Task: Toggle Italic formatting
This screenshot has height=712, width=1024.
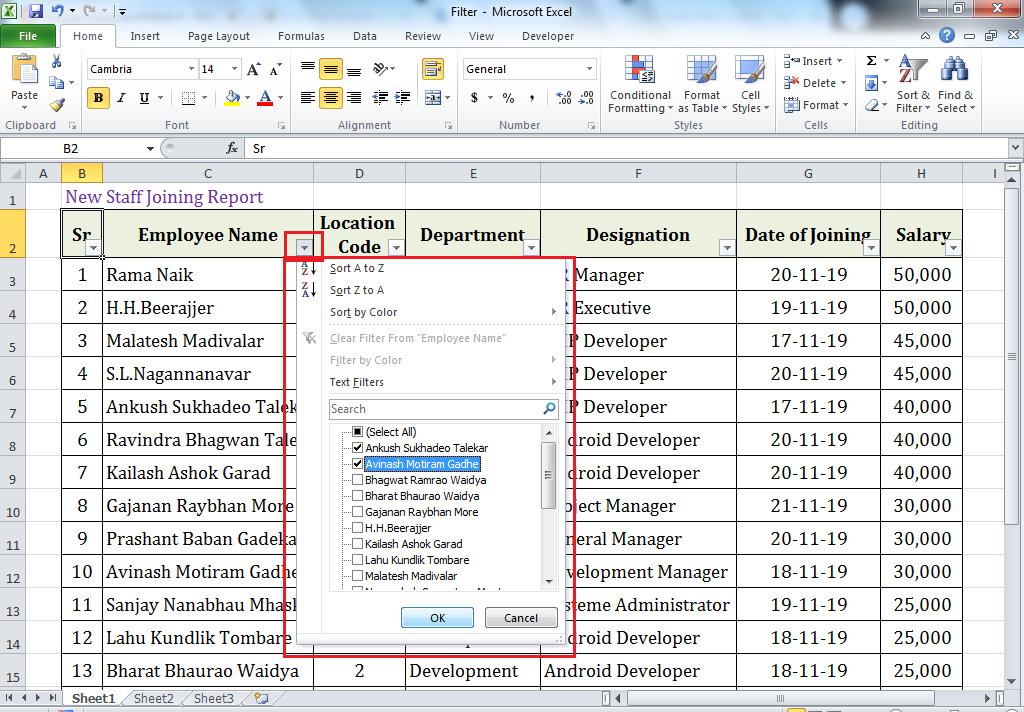Action: point(121,98)
